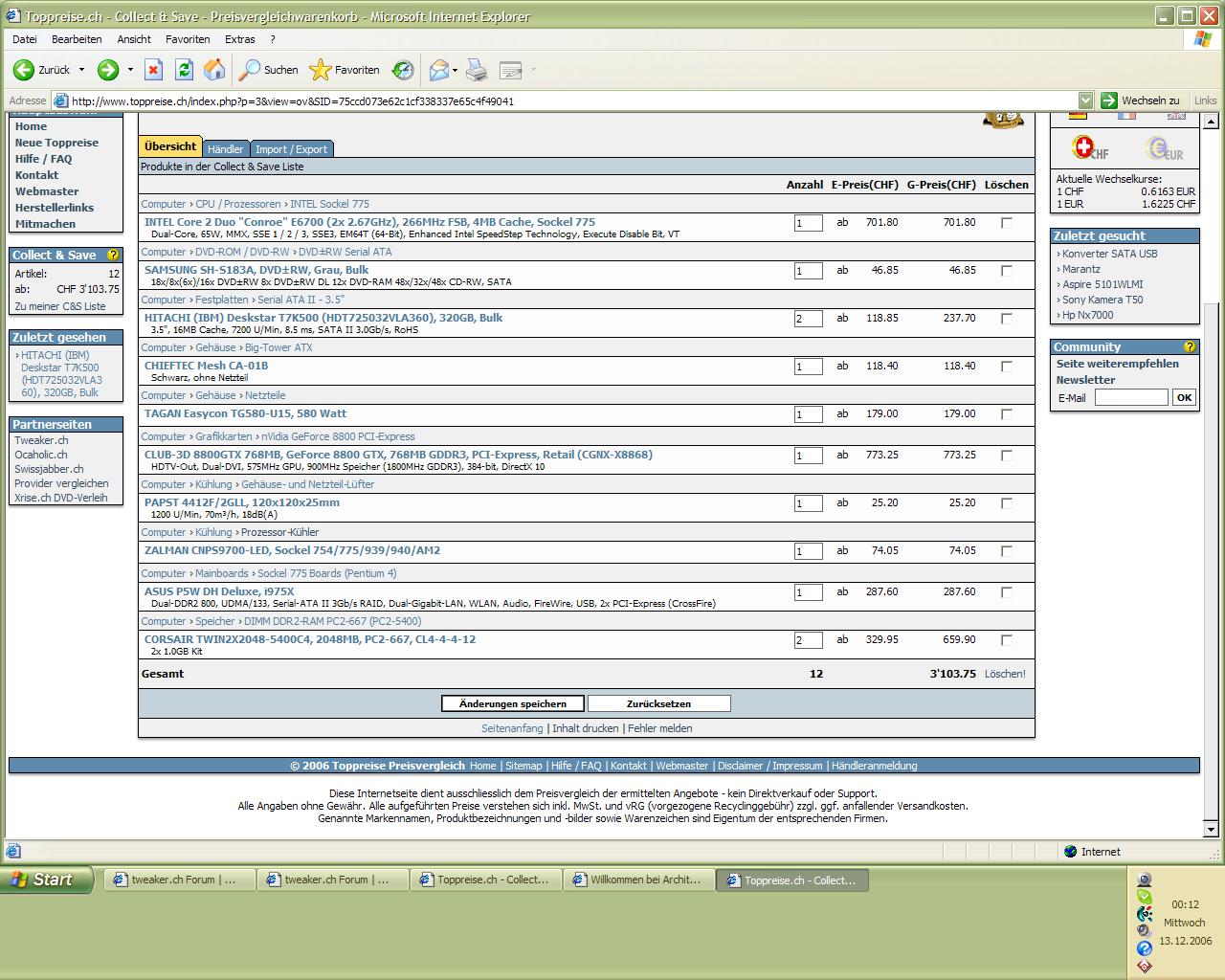Screen dimensions: 1225x980
Task: Open the ASUS P5W DH Deluxe product link
Action: click(219, 591)
